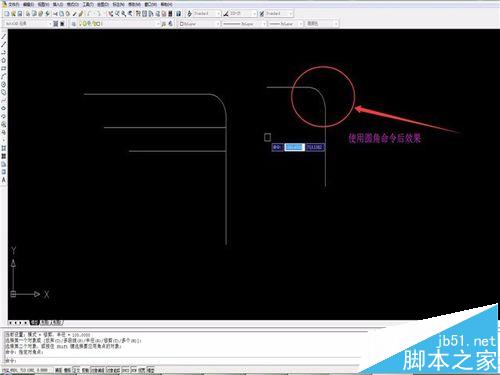Select the Construction Line tool
This screenshot has width=500, height=375.
pyautogui.click(x=4, y=44)
